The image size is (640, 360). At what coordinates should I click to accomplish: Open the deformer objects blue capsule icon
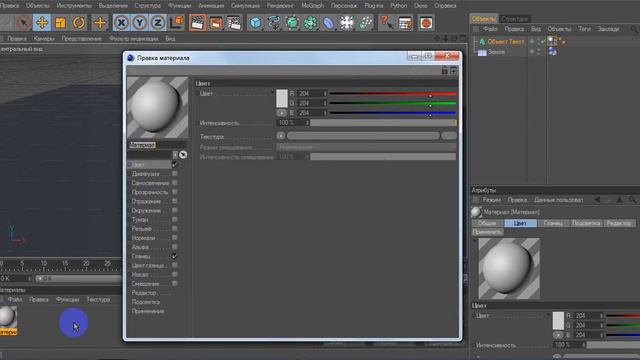click(x=329, y=23)
